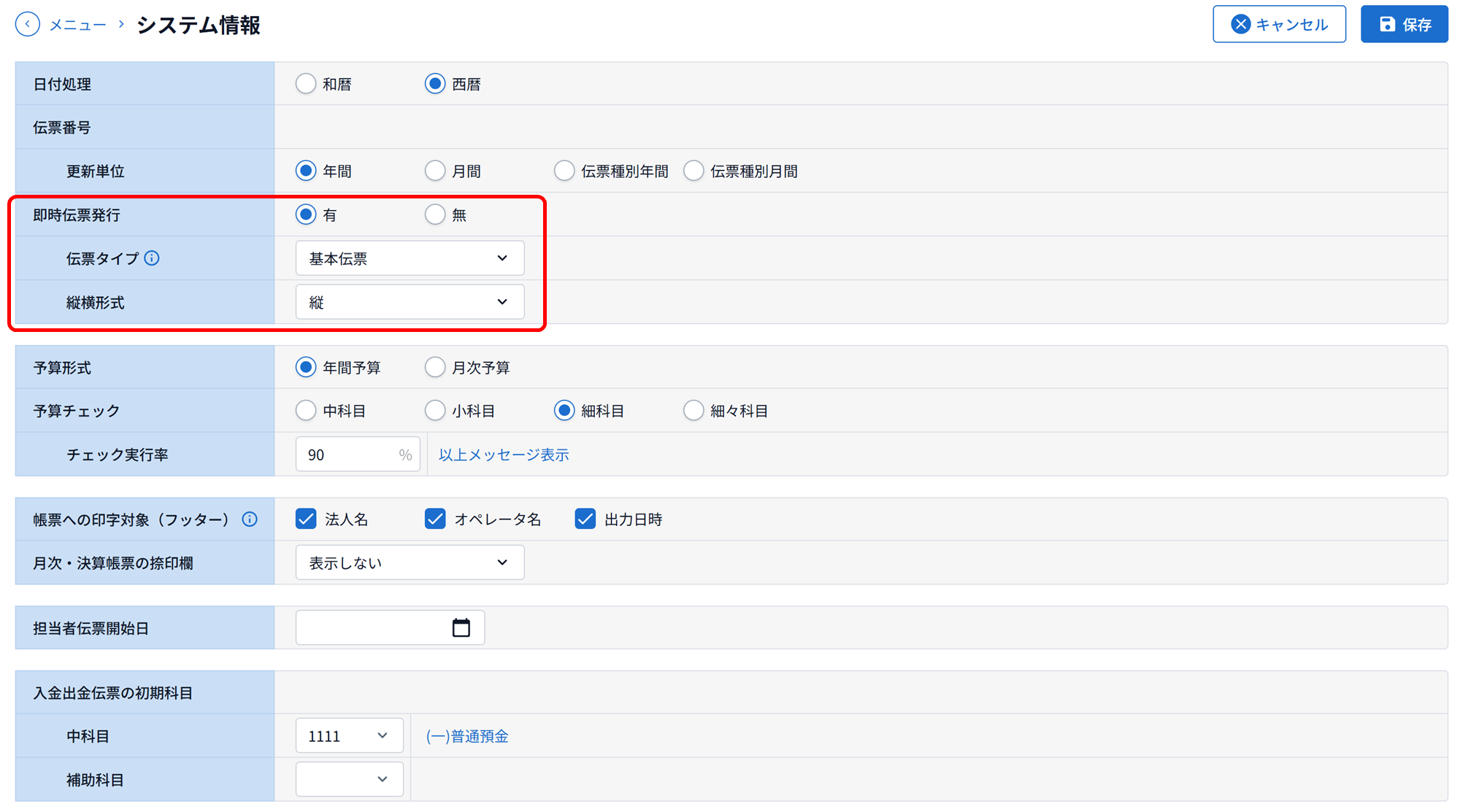1460x812 pixels.
Task: Open the 縦横形式 dropdown showing 縦
Action: tap(410, 302)
